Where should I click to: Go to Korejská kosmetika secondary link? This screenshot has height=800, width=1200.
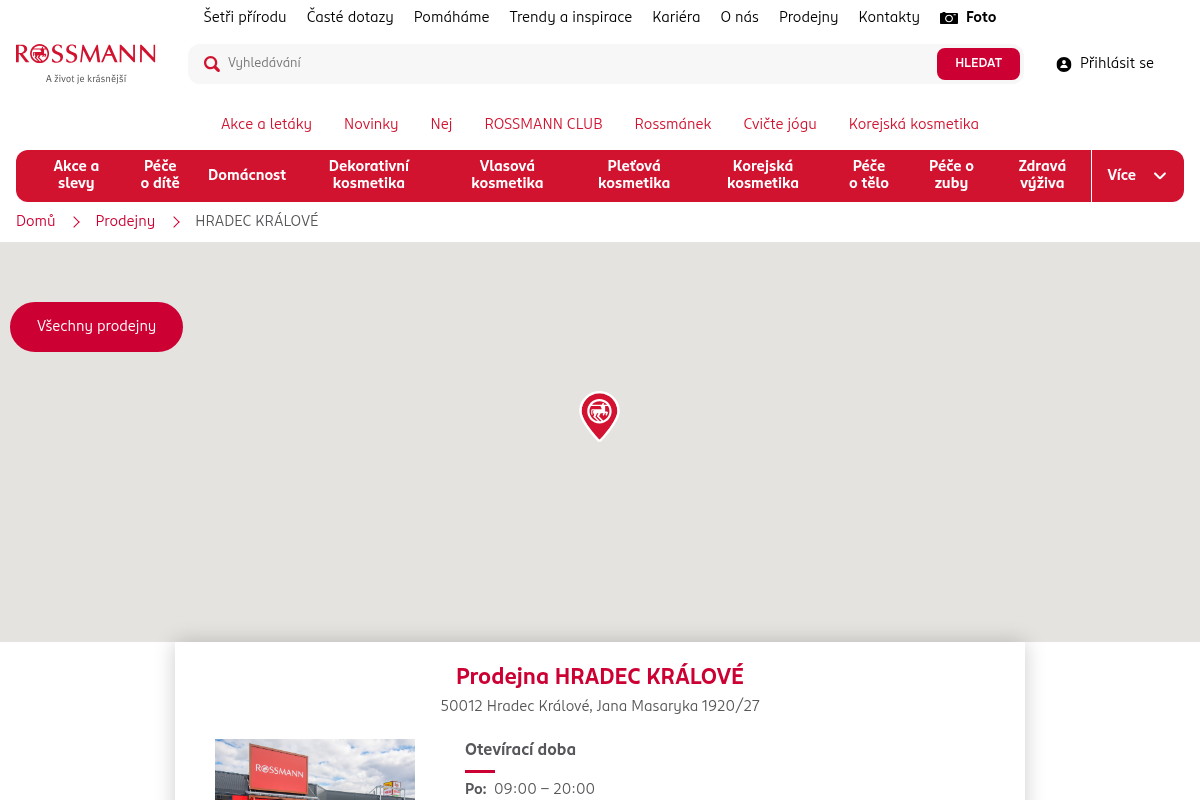[x=913, y=124]
